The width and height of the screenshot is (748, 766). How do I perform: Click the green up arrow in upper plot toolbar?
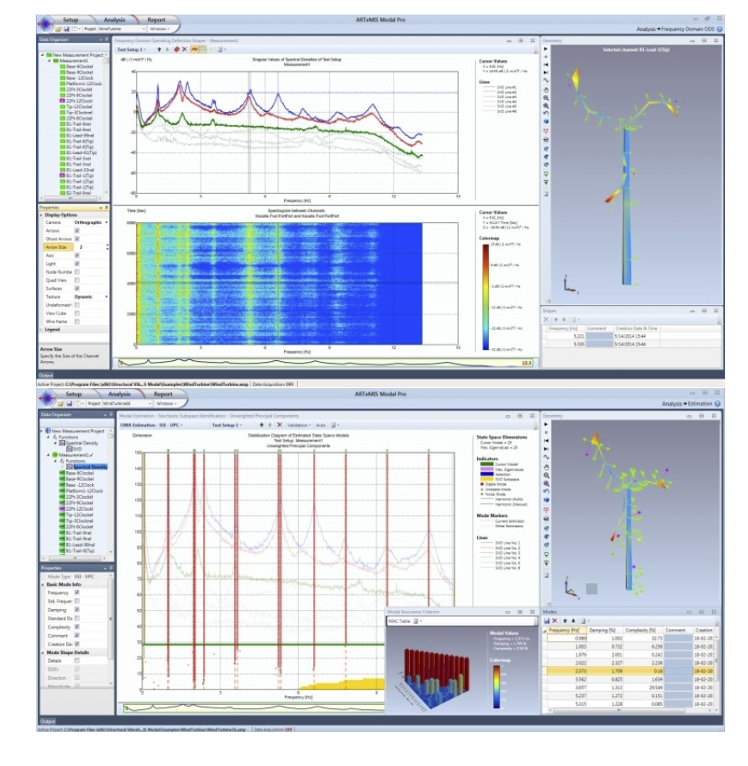click(x=160, y=48)
